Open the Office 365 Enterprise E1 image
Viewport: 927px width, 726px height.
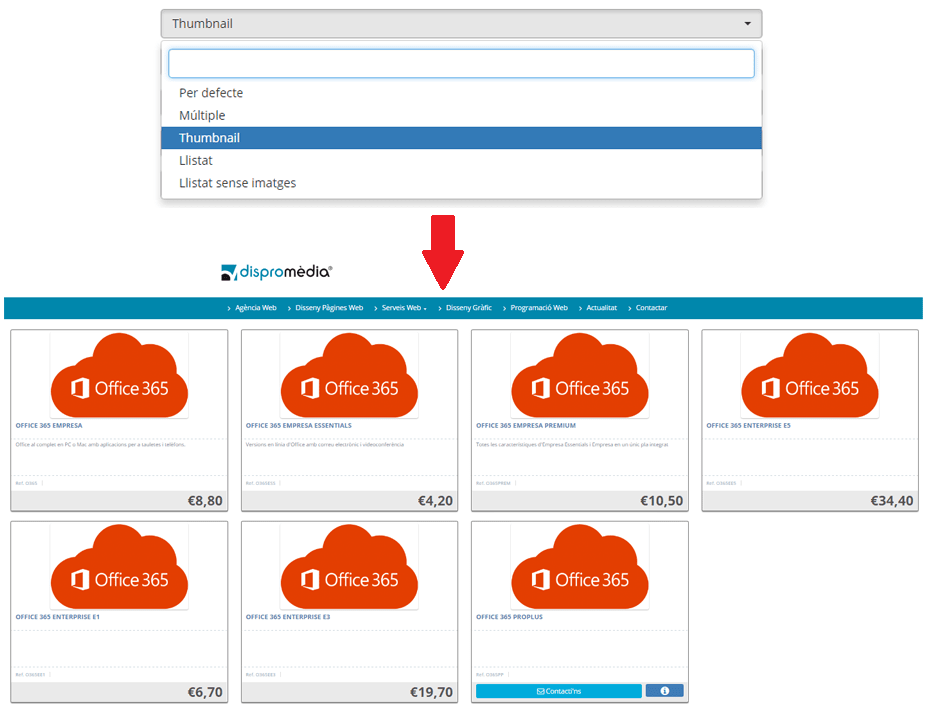(119, 567)
